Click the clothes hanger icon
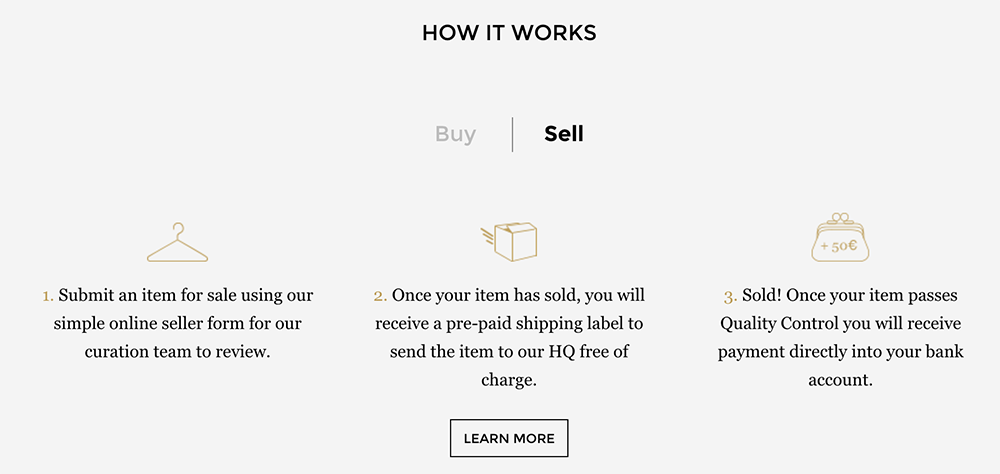The image size is (1000, 474). coord(177,242)
